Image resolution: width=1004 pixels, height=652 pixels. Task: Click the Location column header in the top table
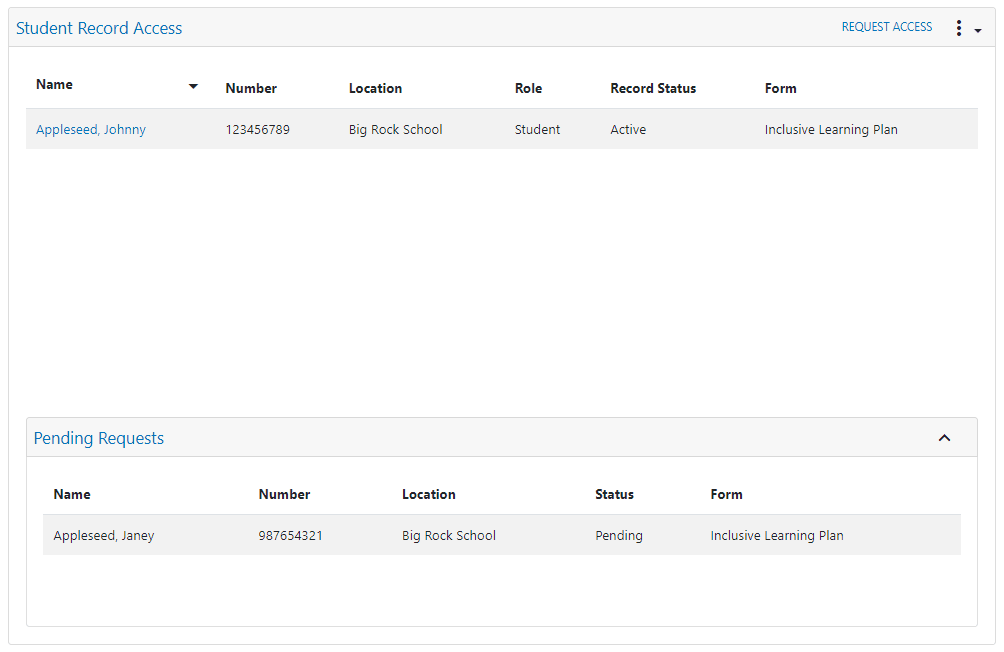click(x=375, y=88)
